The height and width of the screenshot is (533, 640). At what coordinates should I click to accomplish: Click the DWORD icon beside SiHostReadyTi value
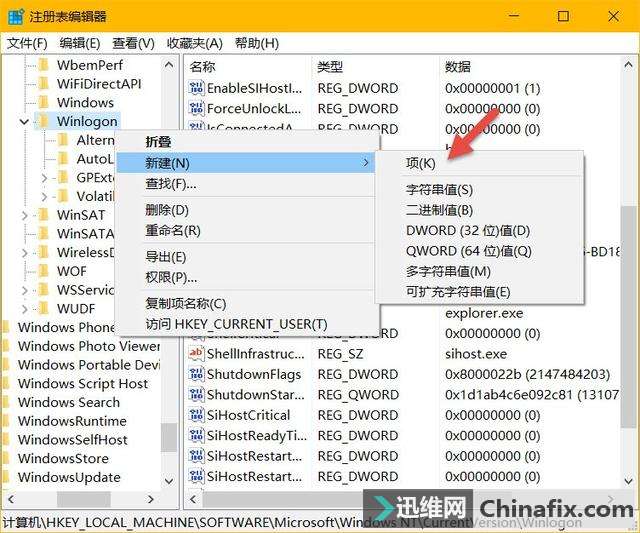(196, 435)
